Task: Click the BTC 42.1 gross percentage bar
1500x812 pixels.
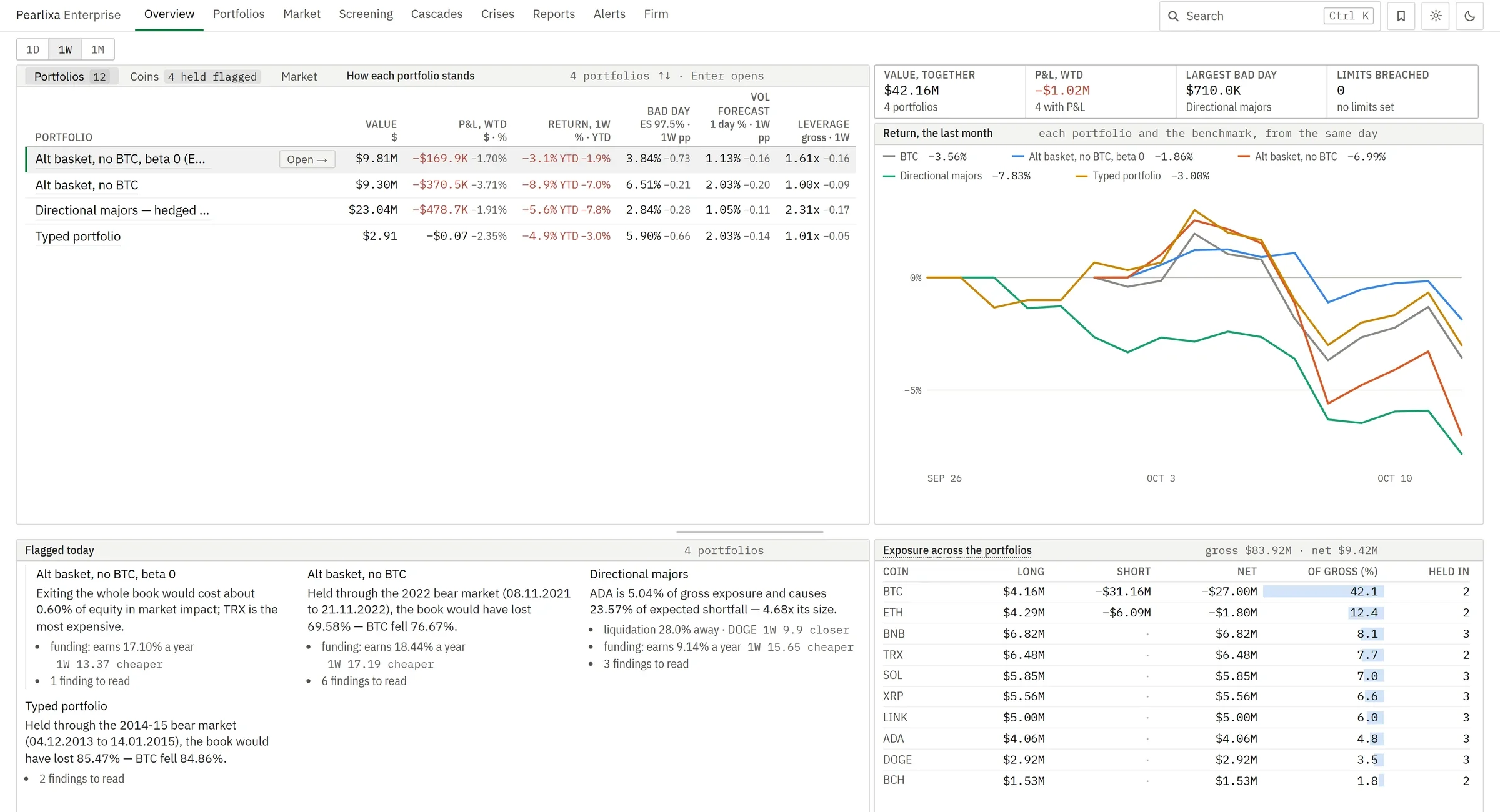Action: point(1323,592)
